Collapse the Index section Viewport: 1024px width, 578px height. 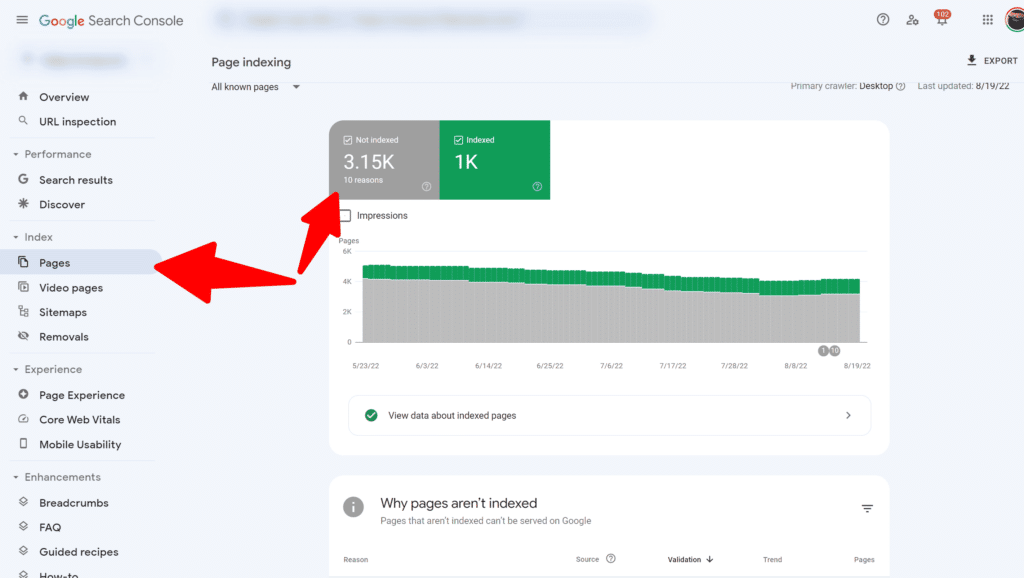pyautogui.click(x=16, y=237)
